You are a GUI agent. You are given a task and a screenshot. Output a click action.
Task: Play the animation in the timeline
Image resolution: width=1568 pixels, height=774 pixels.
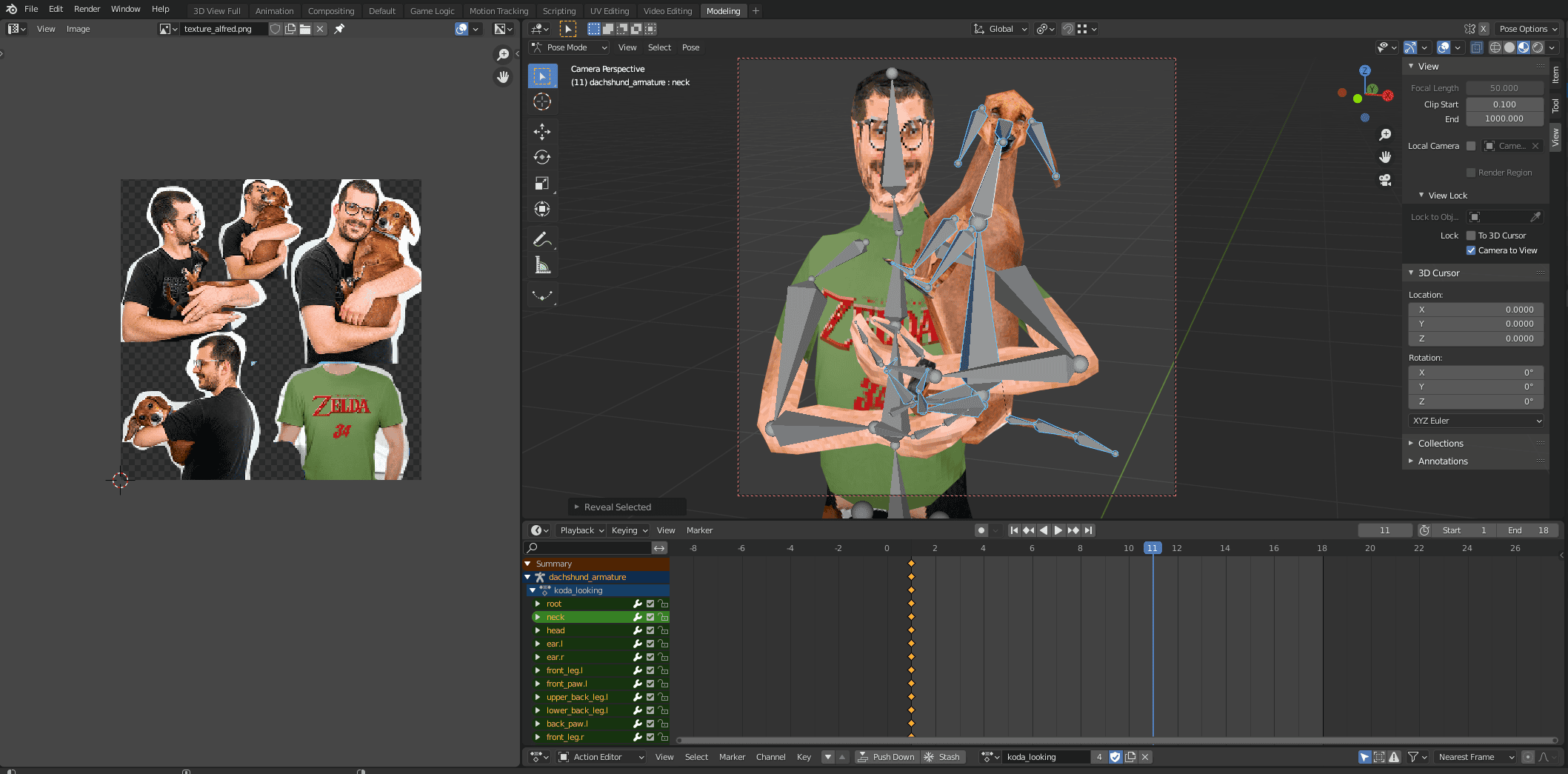click(x=1058, y=530)
